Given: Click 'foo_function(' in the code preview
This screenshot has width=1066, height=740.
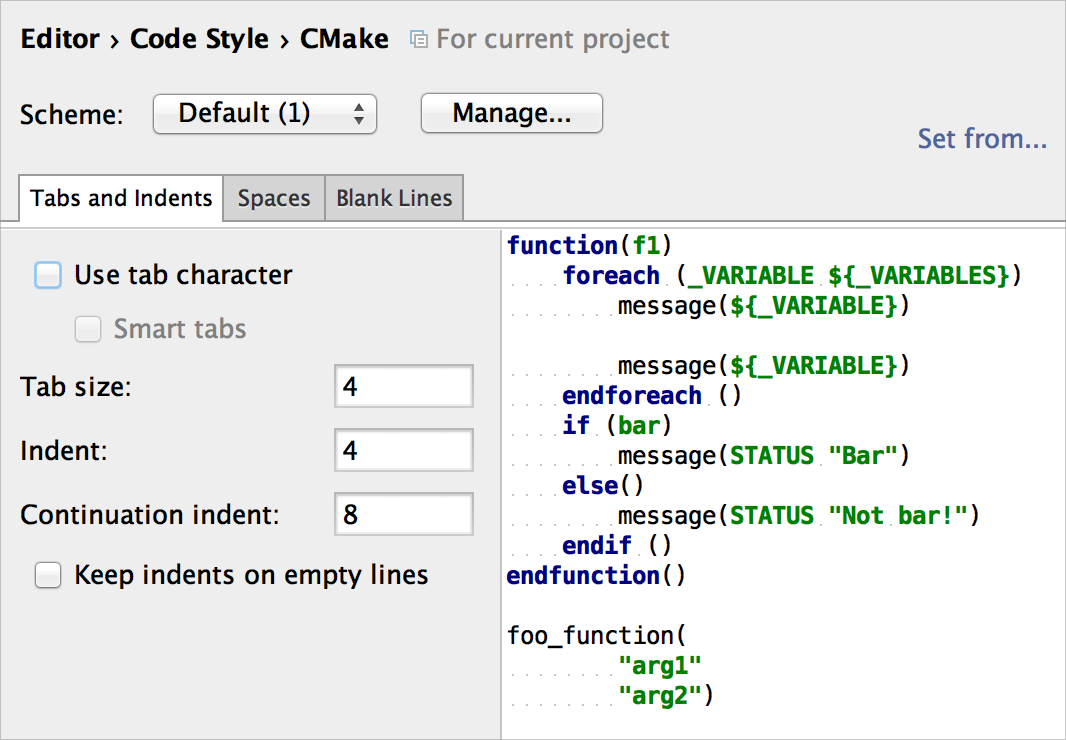Looking at the screenshot, I should pyautogui.click(x=597, y=635).
